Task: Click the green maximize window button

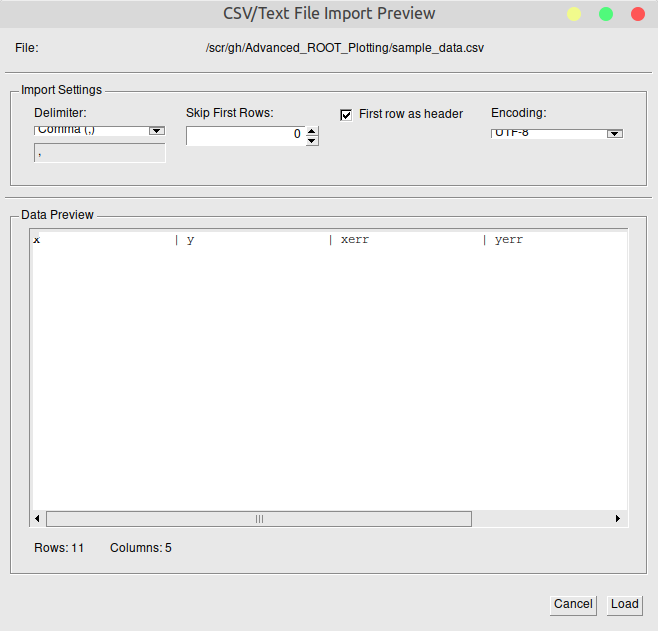Action: pos(605,14)
